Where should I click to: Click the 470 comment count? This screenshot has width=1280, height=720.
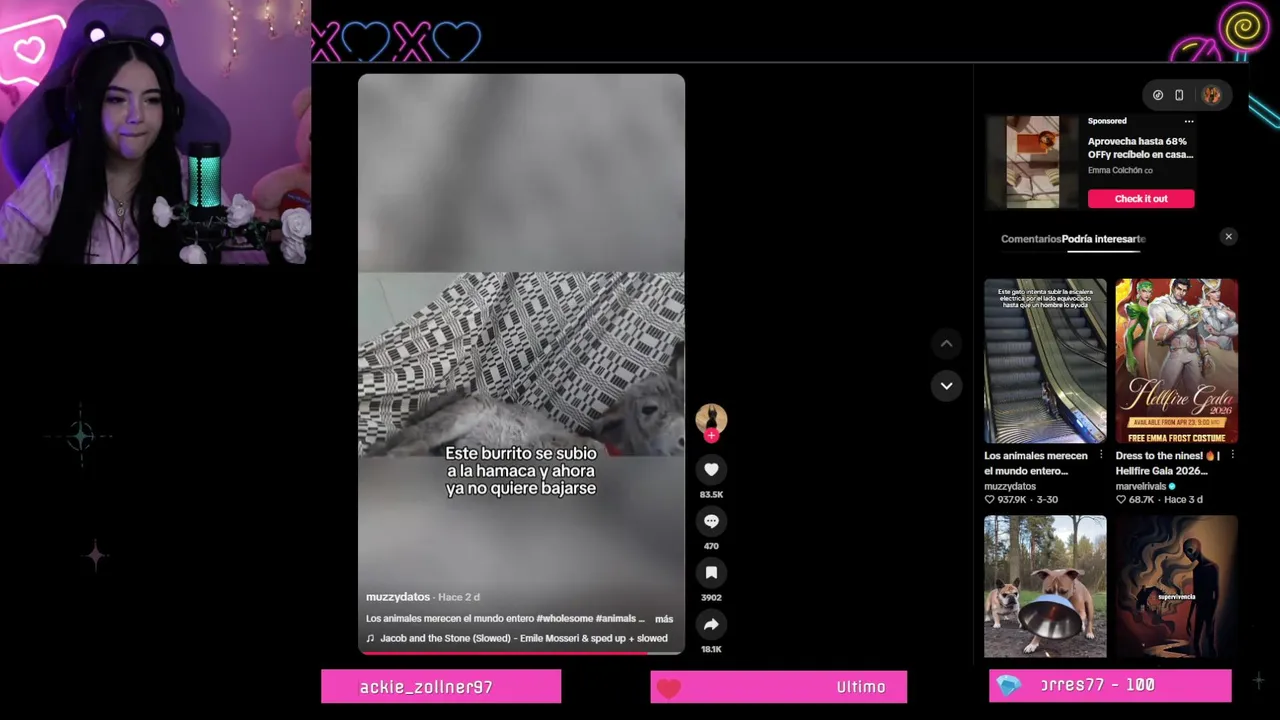click(x=711, y=546)
